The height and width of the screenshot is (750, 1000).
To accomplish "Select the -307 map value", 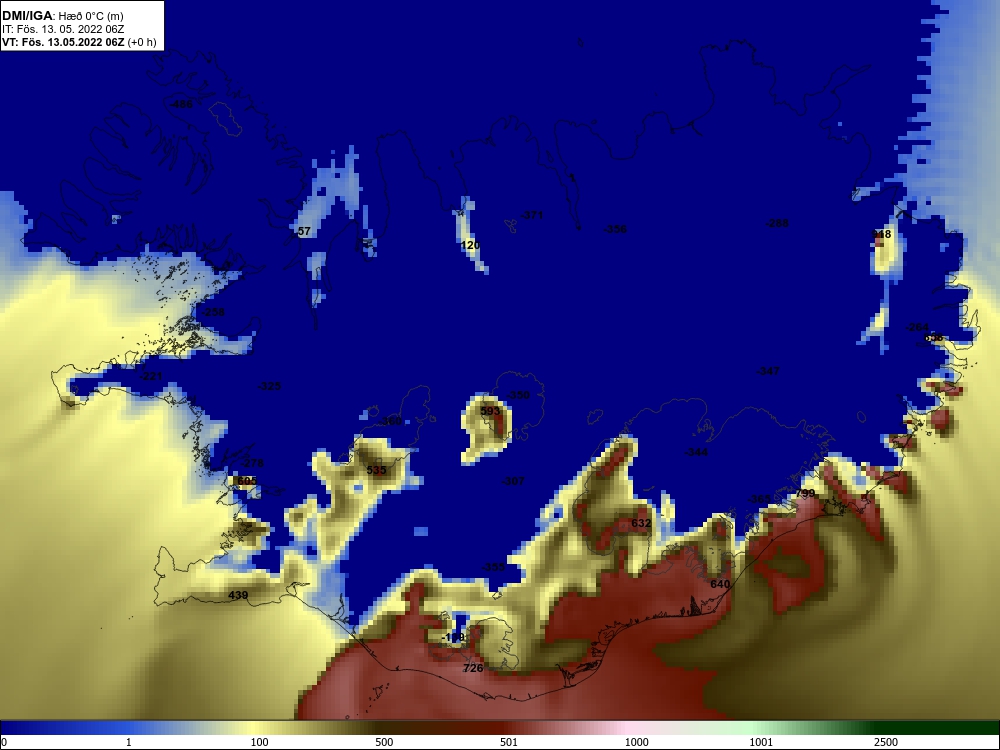I will click(x=513, y=481).
